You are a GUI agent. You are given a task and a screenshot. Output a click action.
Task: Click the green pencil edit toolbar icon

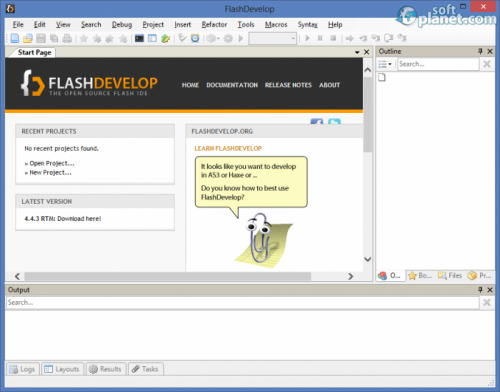(x=165, y=38)
